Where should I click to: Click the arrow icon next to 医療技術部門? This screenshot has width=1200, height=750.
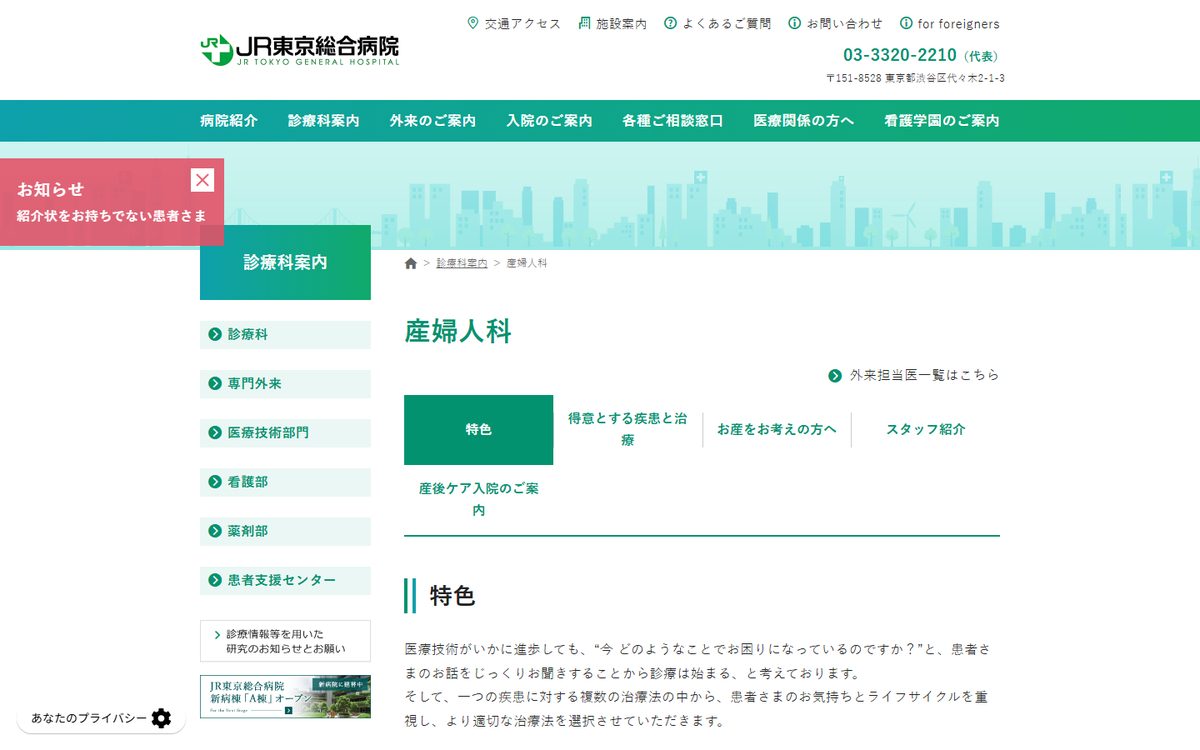pyautogui.click(x=215, y=433)
